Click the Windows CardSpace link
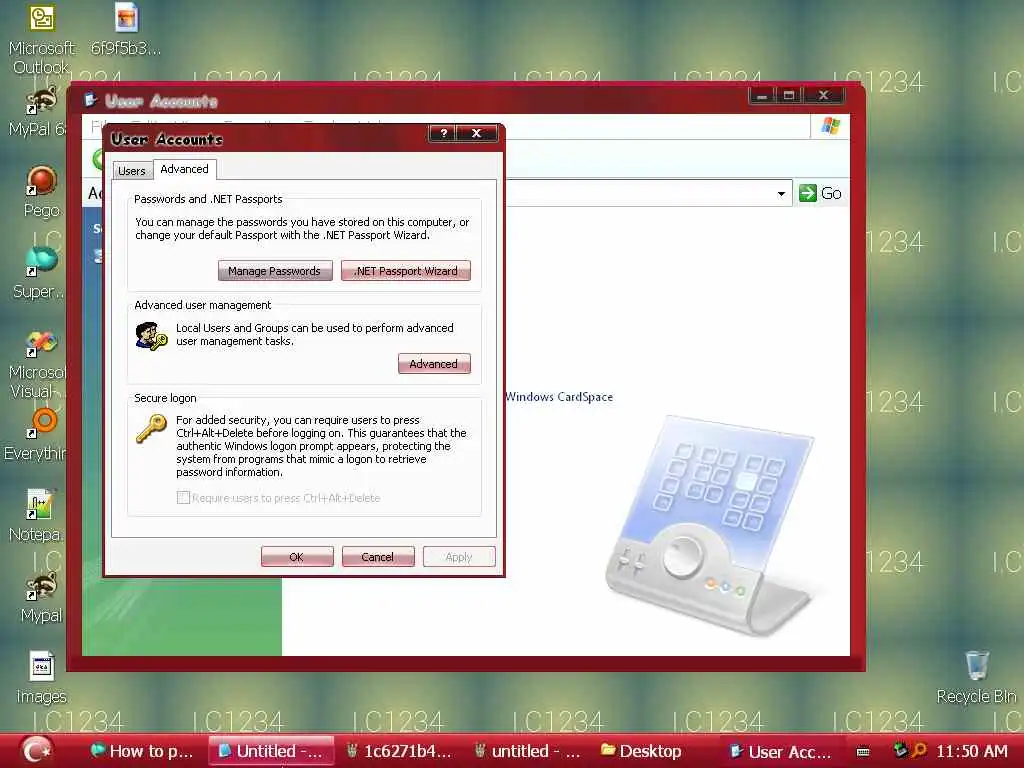This screenshot has height=768, width=1024. pyautogui.click(x=559, y=397)
